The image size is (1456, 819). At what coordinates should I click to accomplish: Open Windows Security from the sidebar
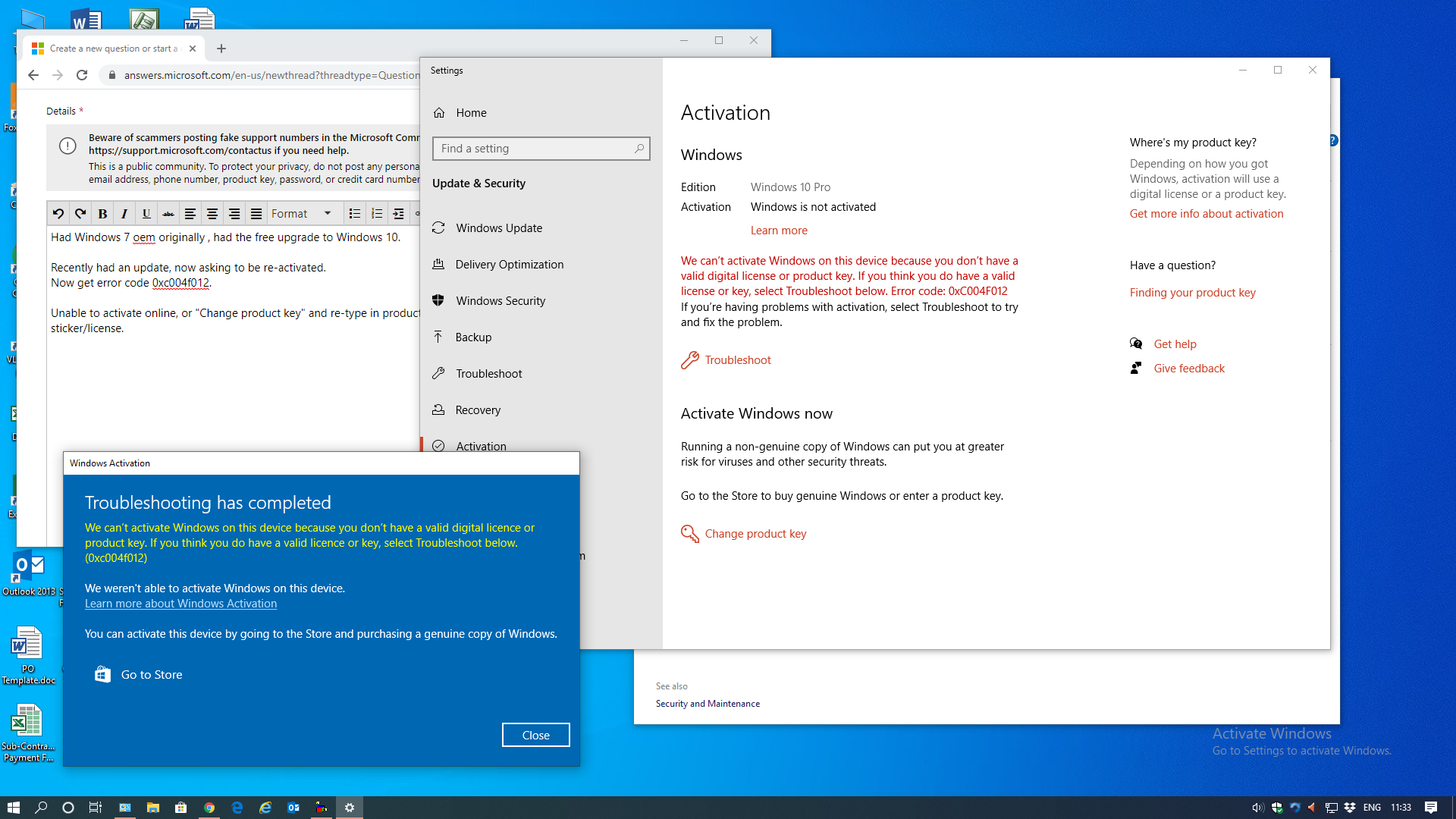pos(500,301)
